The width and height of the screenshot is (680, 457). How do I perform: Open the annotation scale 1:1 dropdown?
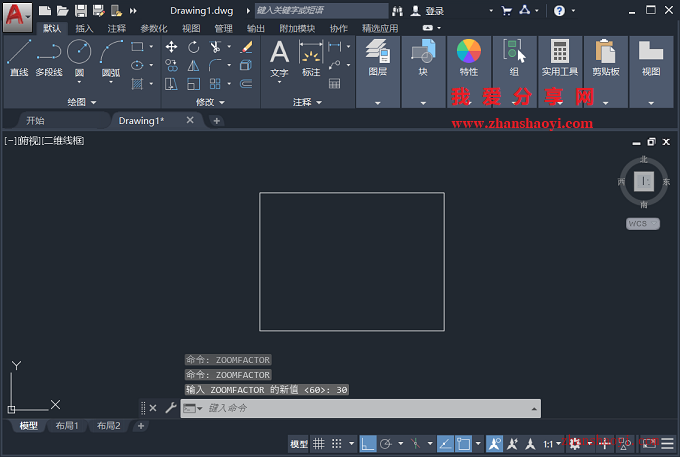552,444
